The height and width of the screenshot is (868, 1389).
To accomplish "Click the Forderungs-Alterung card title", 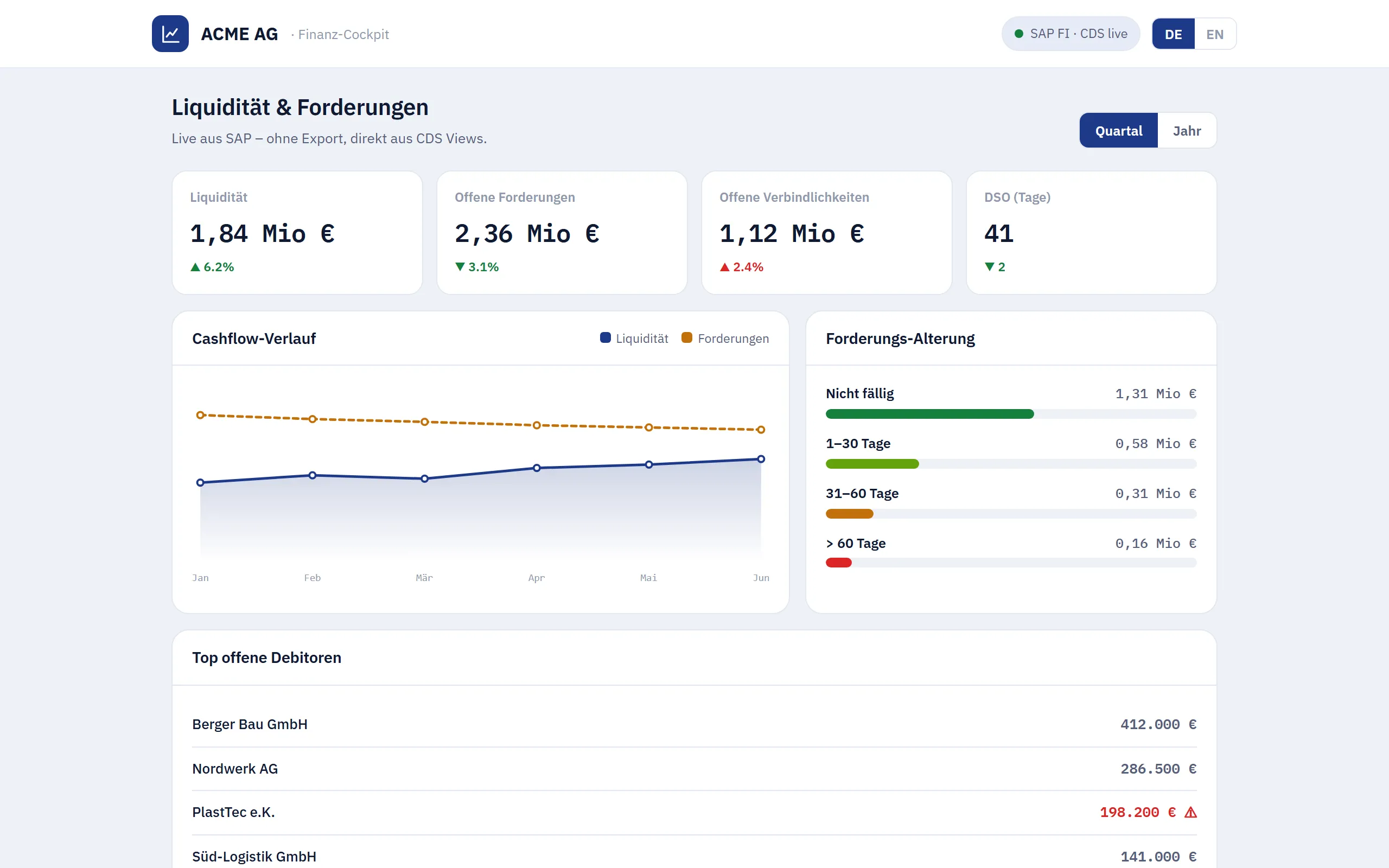I will [900, 339].
